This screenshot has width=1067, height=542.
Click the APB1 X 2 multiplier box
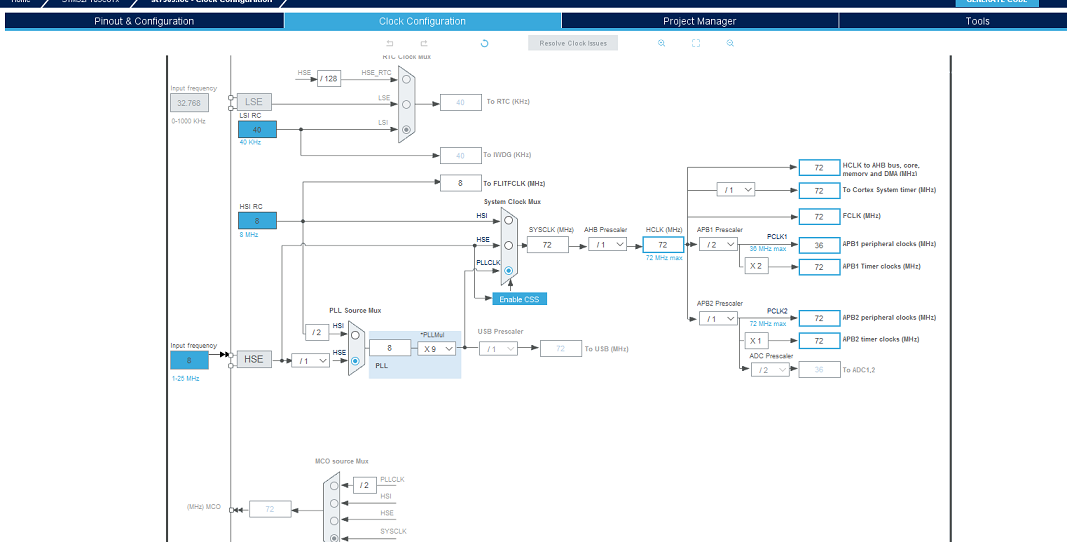tap(756, 266)
